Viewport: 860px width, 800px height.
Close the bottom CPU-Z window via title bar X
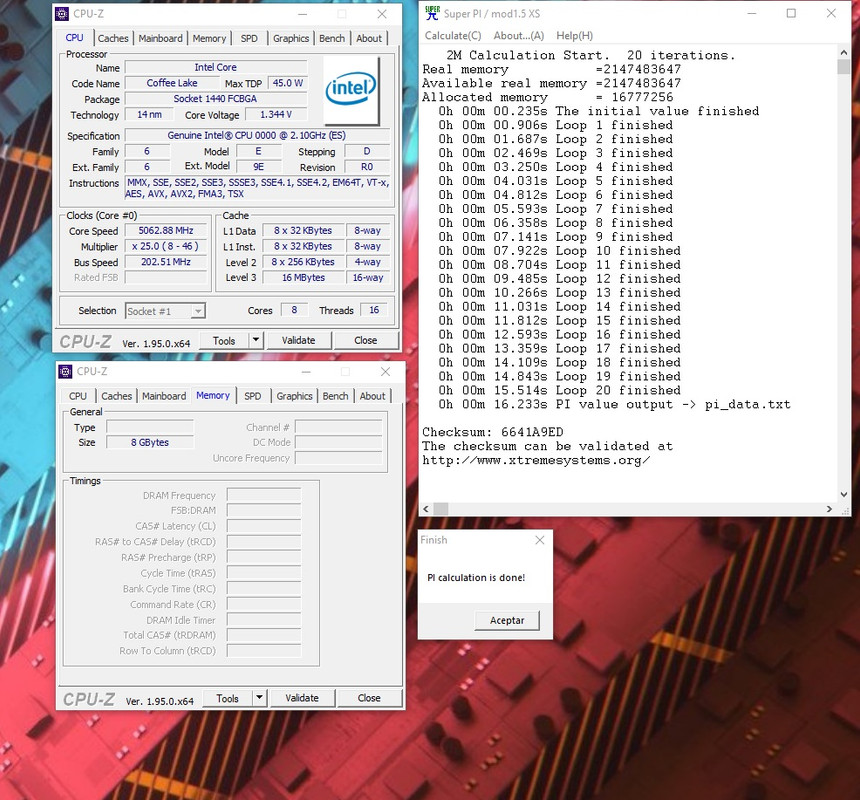coord(386,371)
